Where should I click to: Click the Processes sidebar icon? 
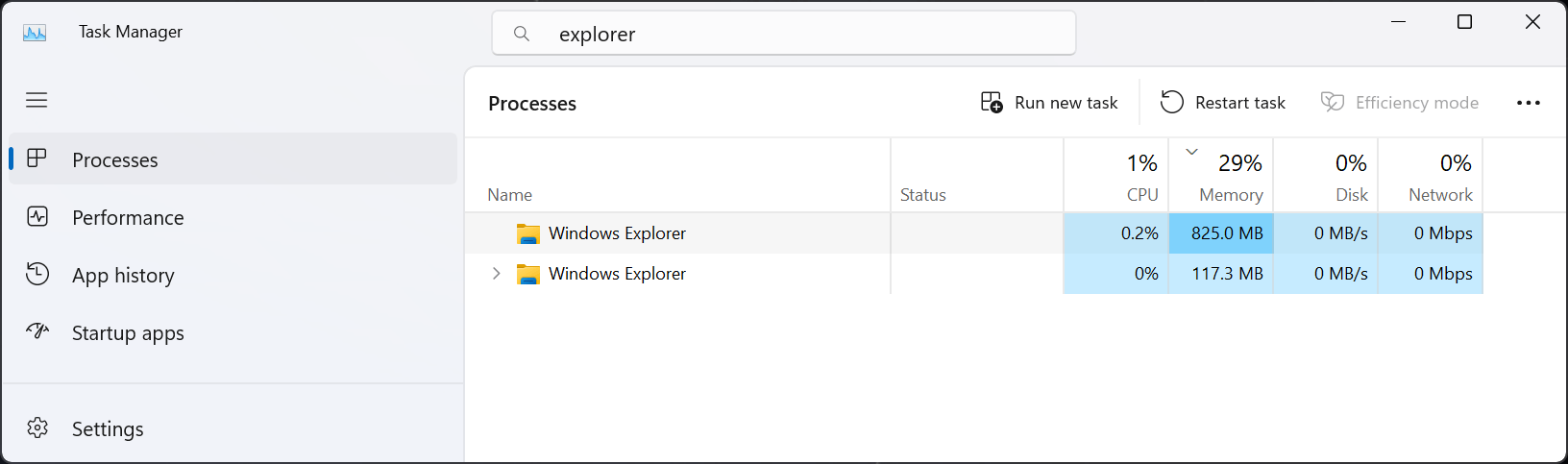point(37,159)
